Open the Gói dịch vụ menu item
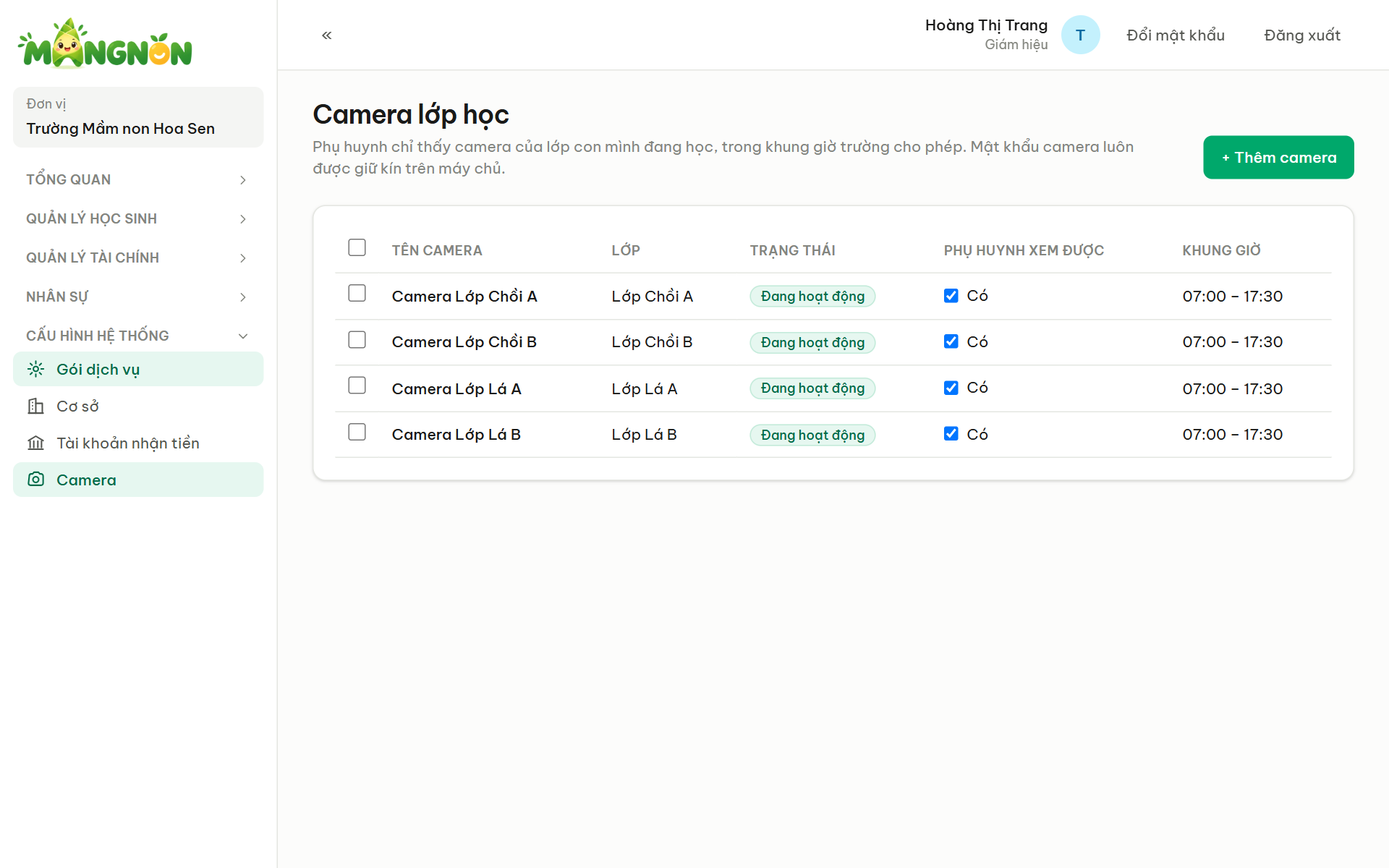Screen dimensions: 1389x868 [x=138, y=369]
